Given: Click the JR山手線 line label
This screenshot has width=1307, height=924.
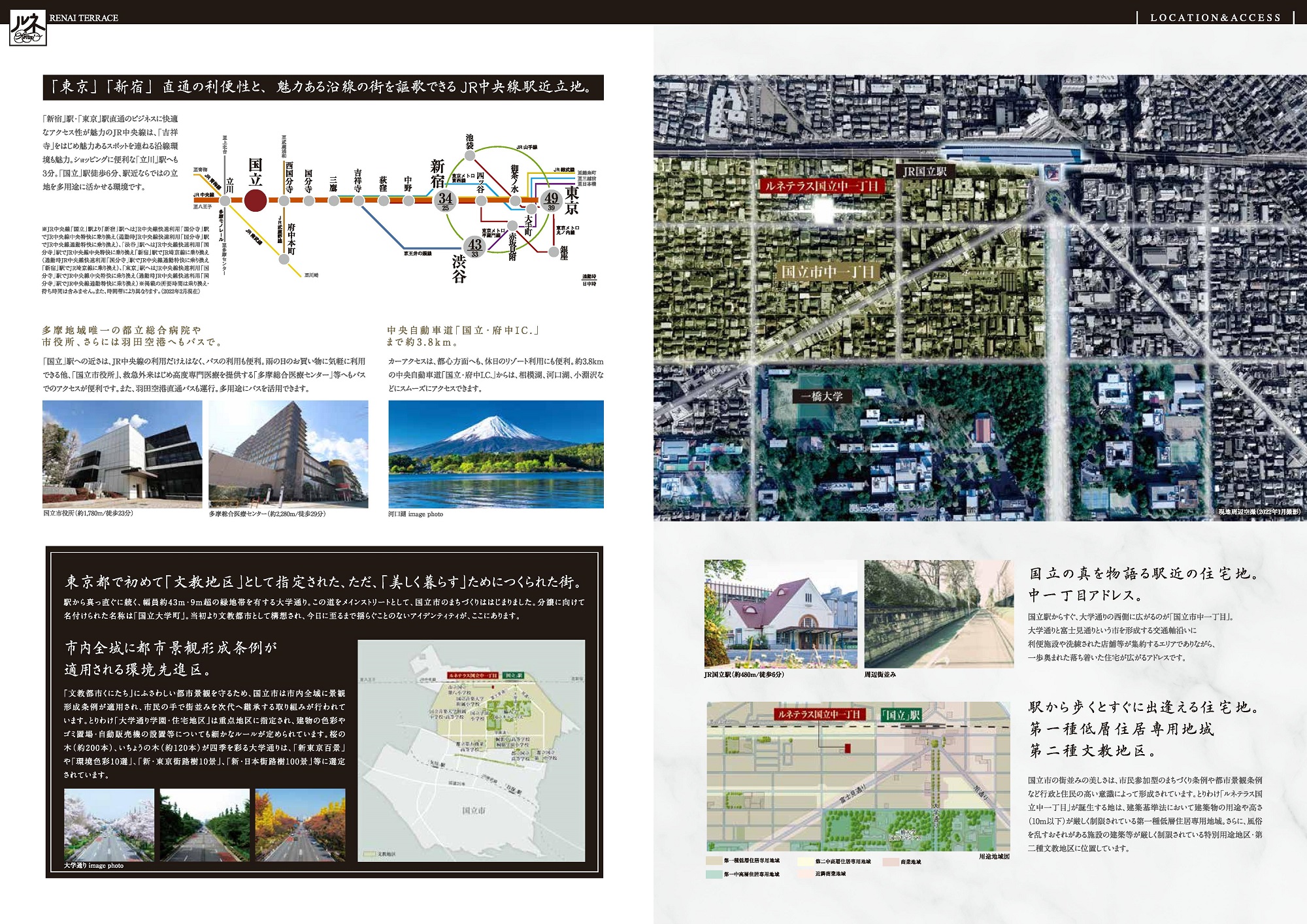Looking at the screenshot, I should pos(527,148).
